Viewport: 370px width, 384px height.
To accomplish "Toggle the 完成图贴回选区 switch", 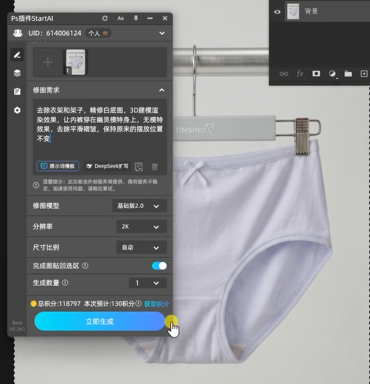I will (x=159, y=266).
